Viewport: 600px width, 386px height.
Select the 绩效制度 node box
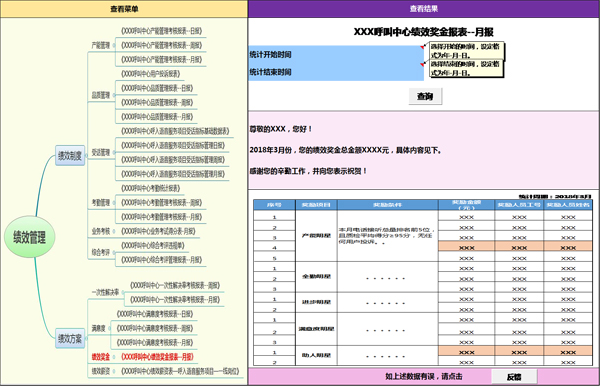70,156
